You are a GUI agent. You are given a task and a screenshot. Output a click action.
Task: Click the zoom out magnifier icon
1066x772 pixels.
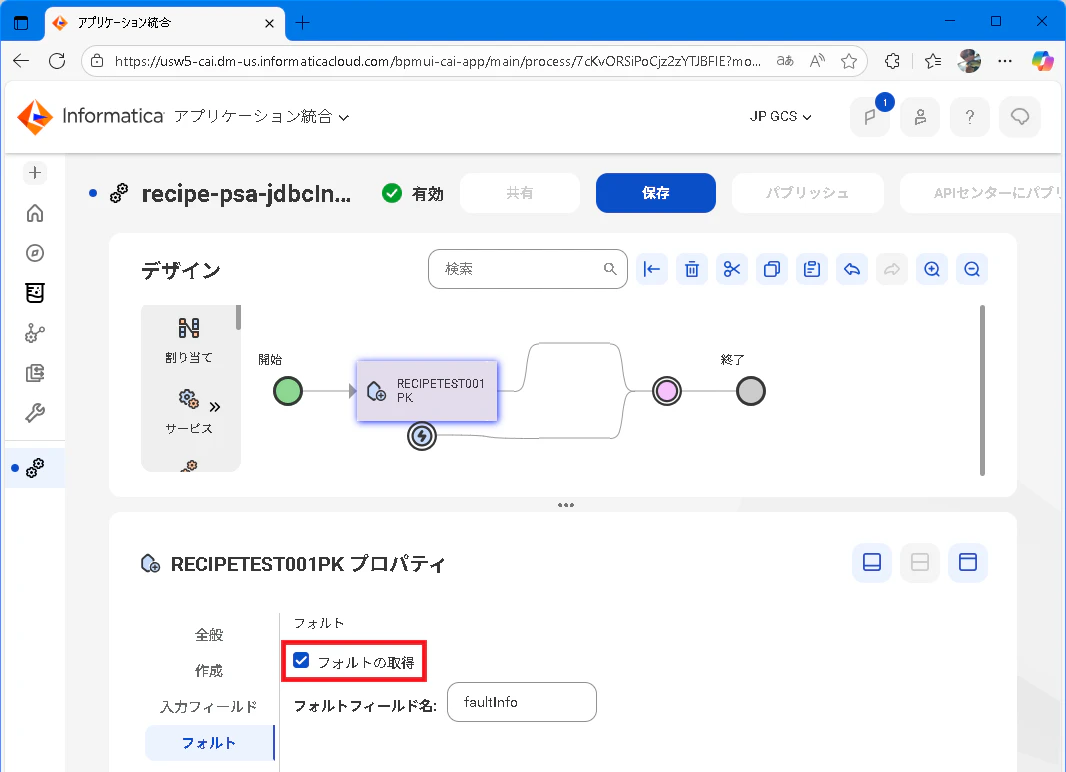point(972,269)
